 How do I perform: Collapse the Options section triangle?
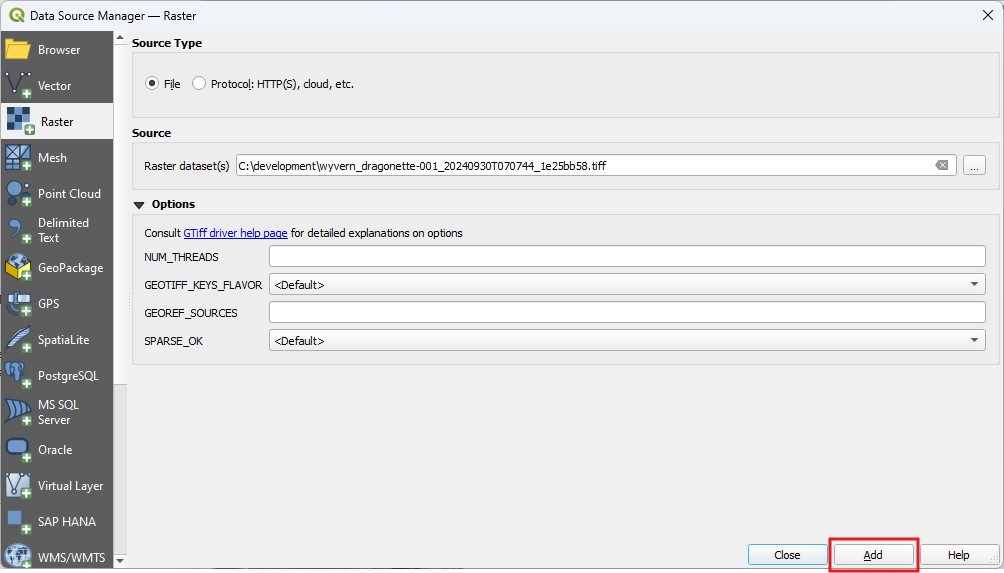point(139,205)
